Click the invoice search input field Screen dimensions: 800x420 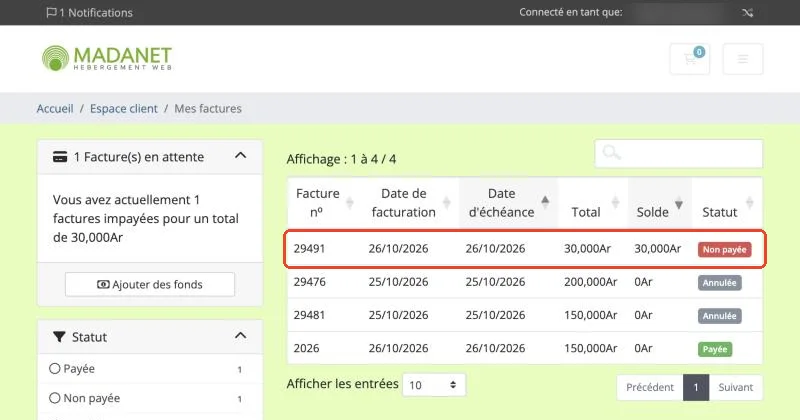(x=679, y=153)
